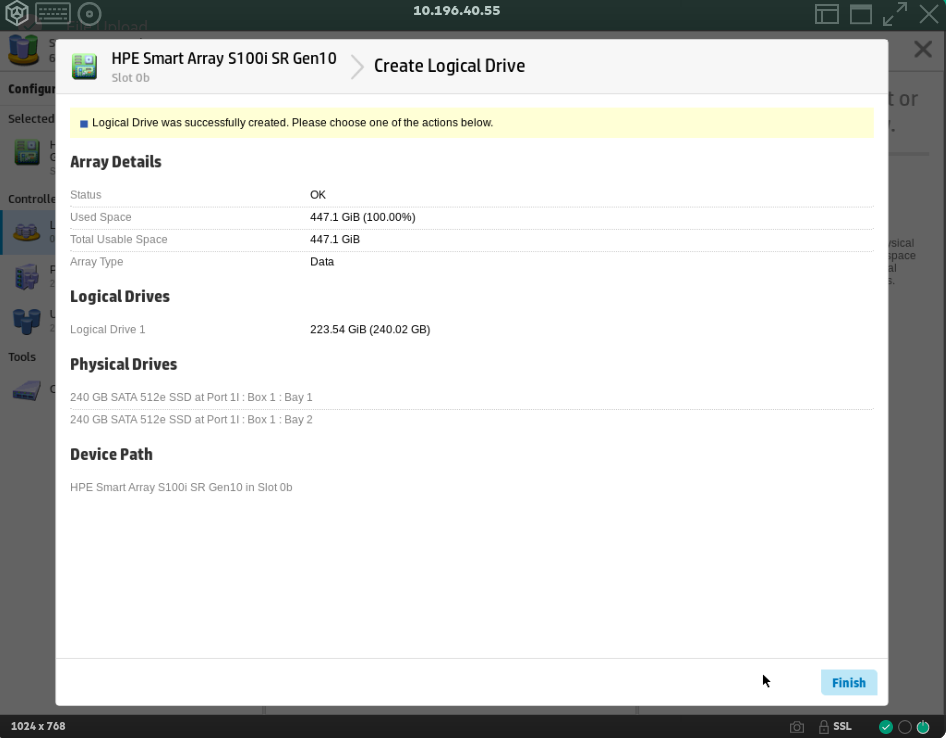Screen dimensions: 946x738
Task: Toggle full screen arrows icon
Action: tap(895, 14)
